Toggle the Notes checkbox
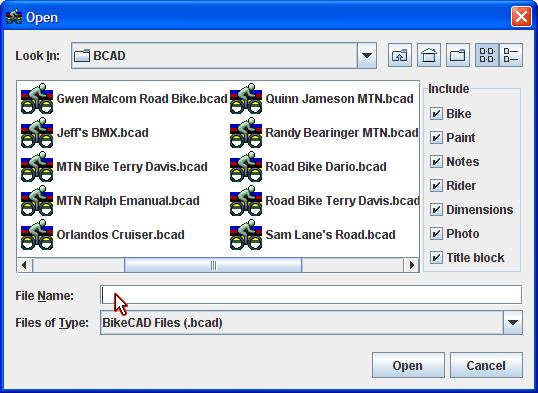 point(436,162)
